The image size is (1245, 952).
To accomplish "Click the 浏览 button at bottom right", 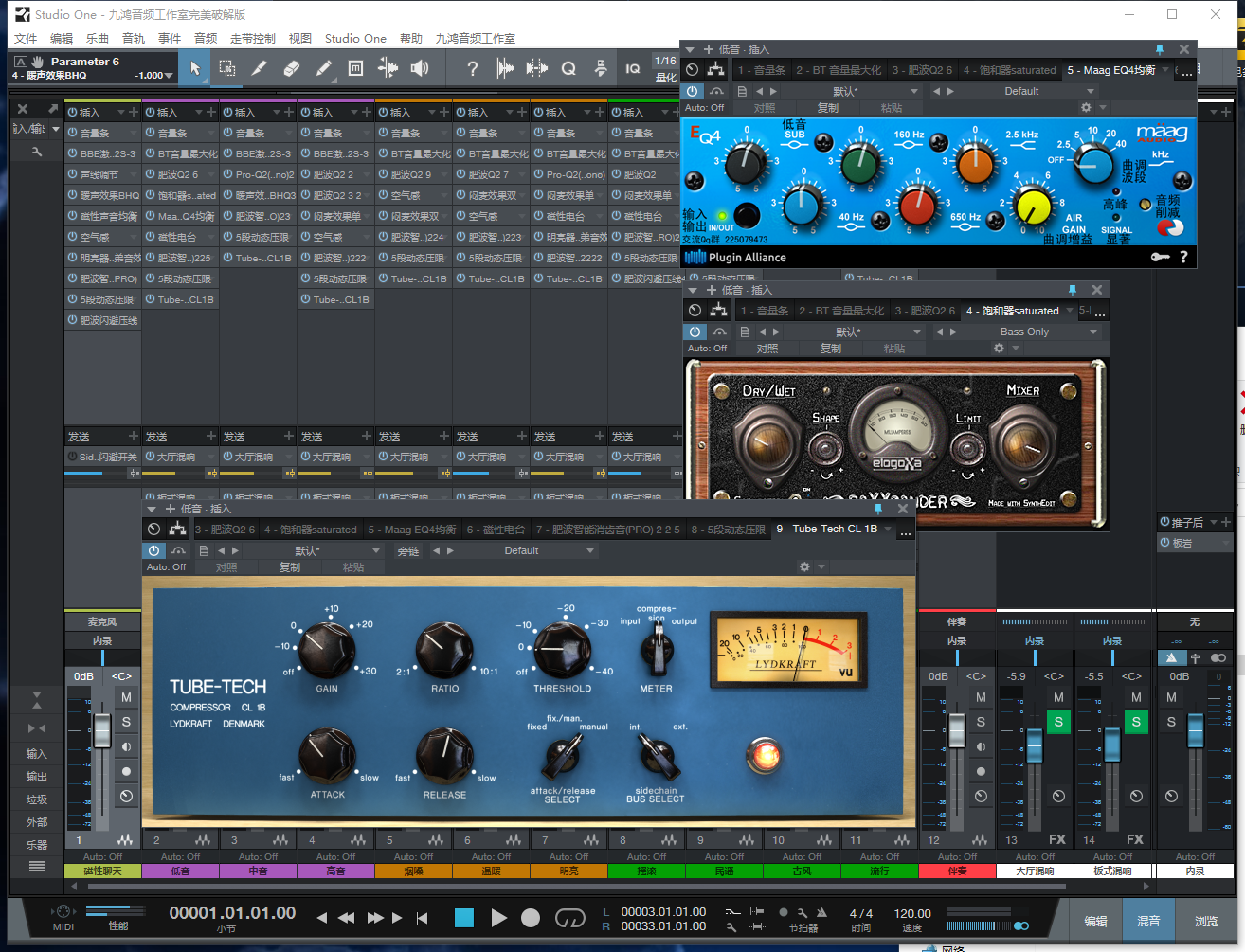I will [1205, 921].
